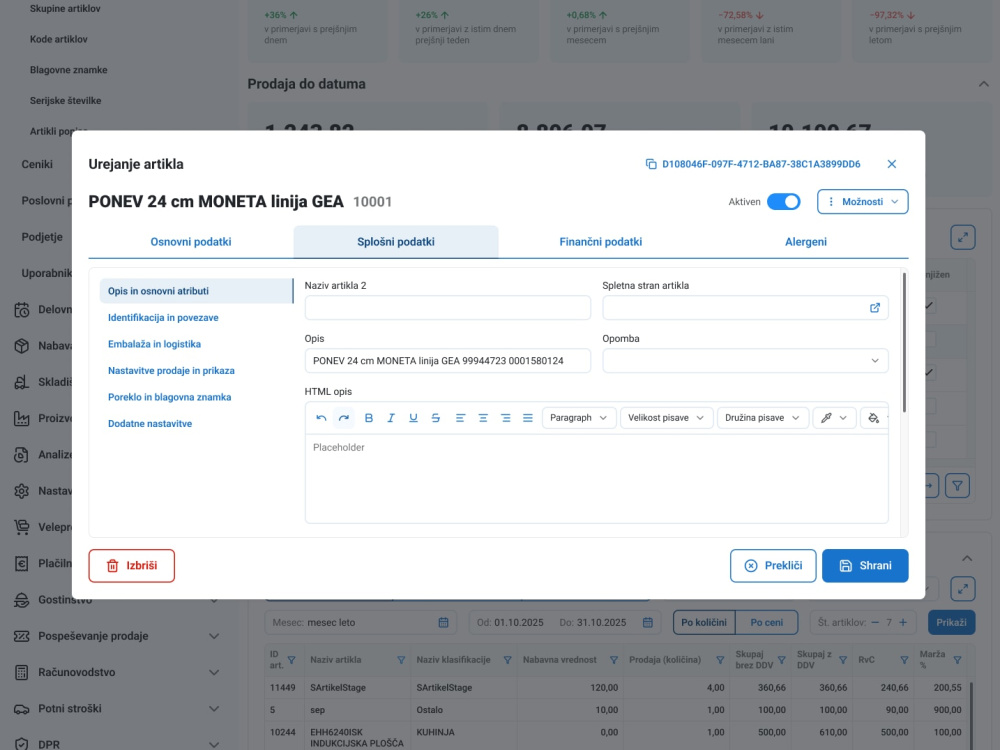The image size is (1000, 750).
Task: Toggle bold formatting in HTML opis
Action: click(x=369, y=418)
